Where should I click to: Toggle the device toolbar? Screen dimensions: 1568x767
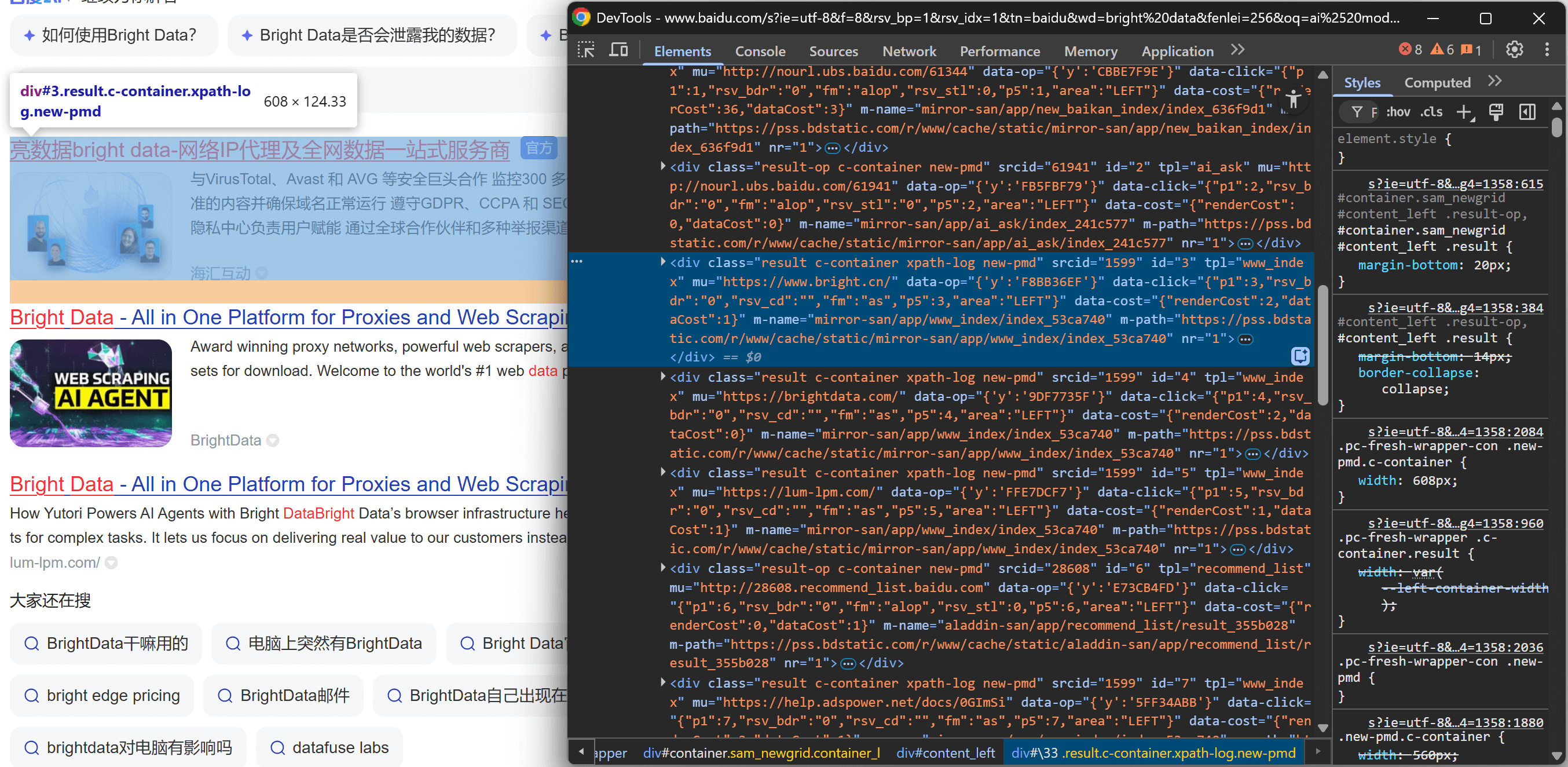tap(618, 49)
